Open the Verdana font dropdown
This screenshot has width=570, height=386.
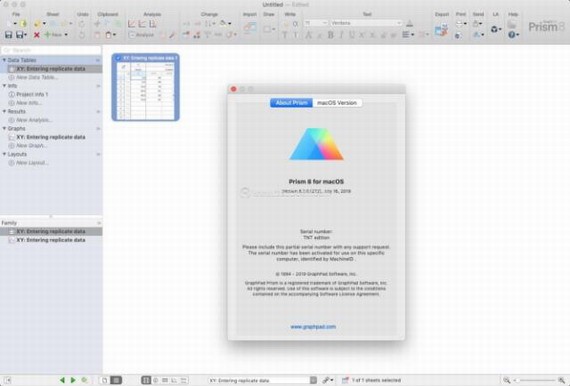tap(366, 23)
